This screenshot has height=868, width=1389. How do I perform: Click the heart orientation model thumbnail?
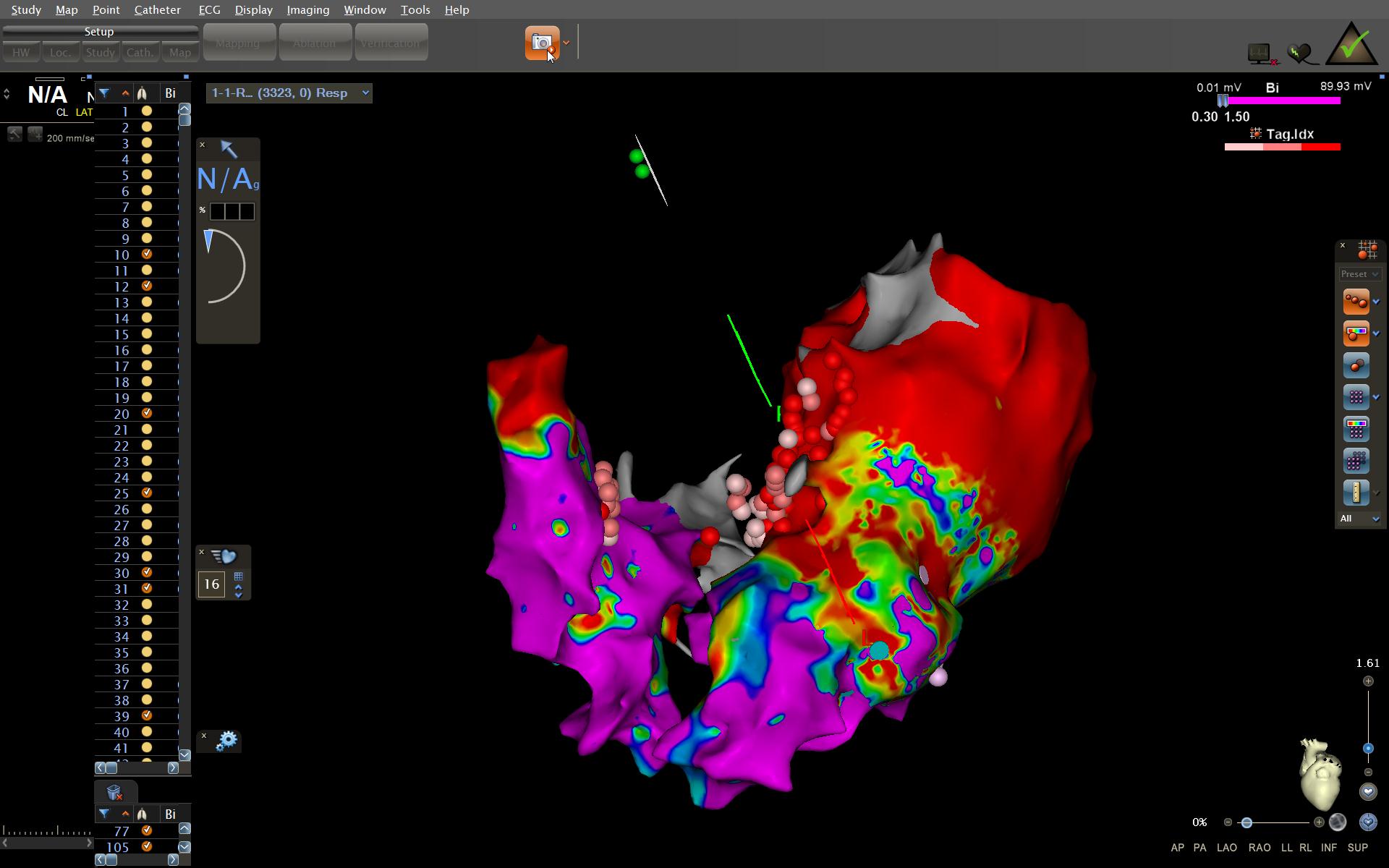pos(1320,774)
